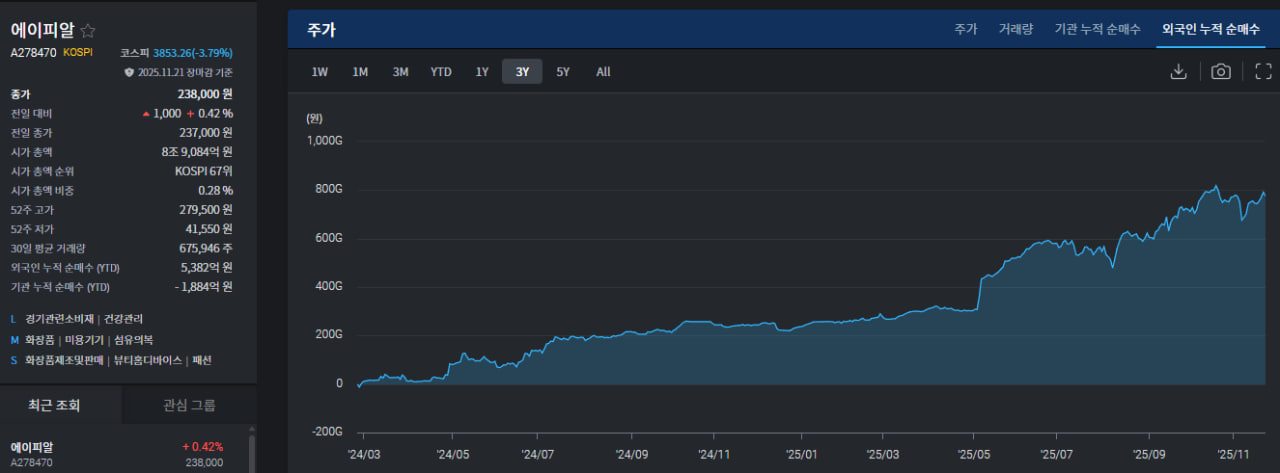Download the chart data
The width and height of the screenshot is (1280, 473).
pyautogui.click(x=1178, y=71)
